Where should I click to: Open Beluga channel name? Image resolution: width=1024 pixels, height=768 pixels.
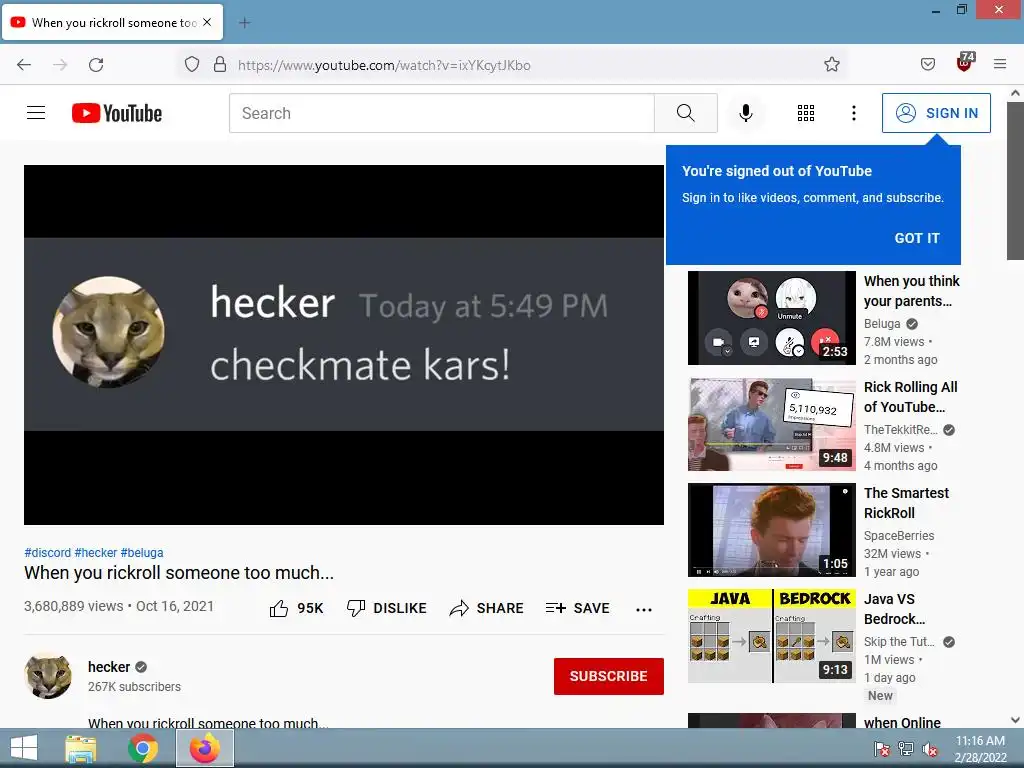pyautogui.click(x=882, y=324)
